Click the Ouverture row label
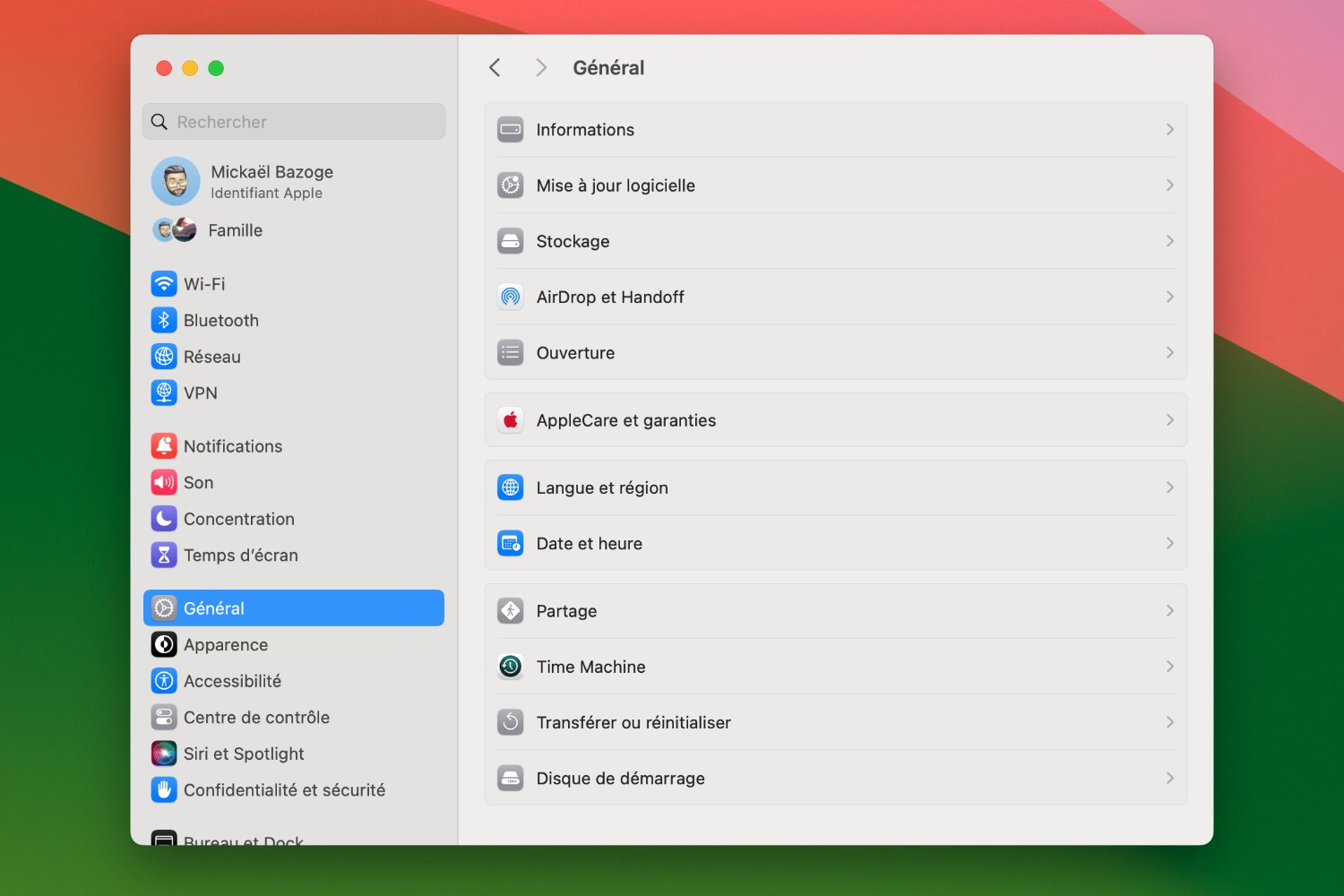Image resolution: width=1344 pixels, height=896 pixels. (575, 353)
